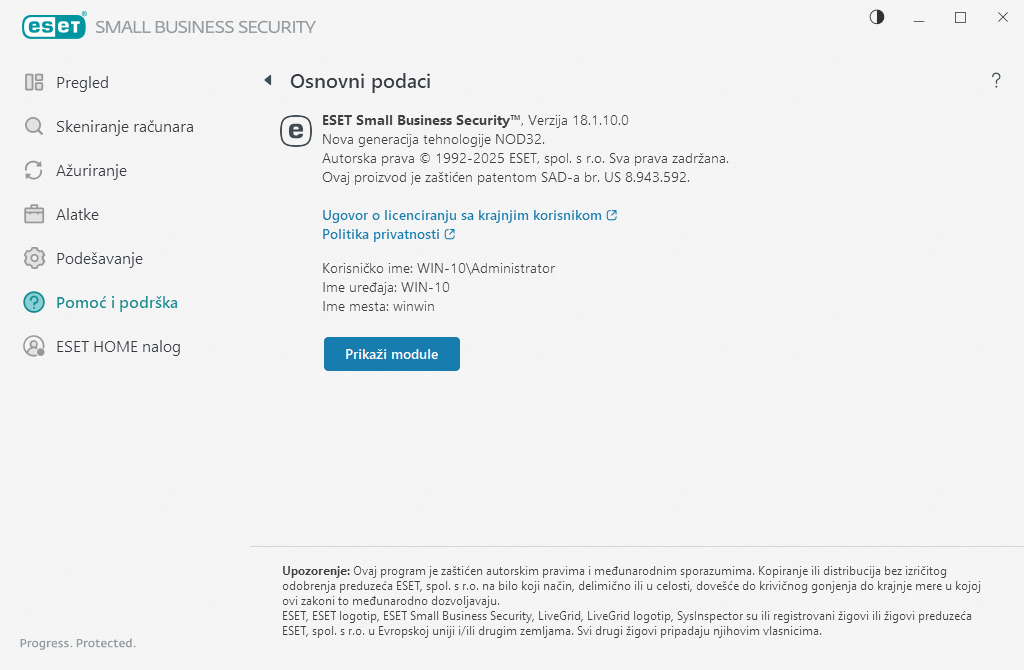1024x670 pixels.
Task: Select Ažuriranje in the sidebar
Action: [91, 171]
